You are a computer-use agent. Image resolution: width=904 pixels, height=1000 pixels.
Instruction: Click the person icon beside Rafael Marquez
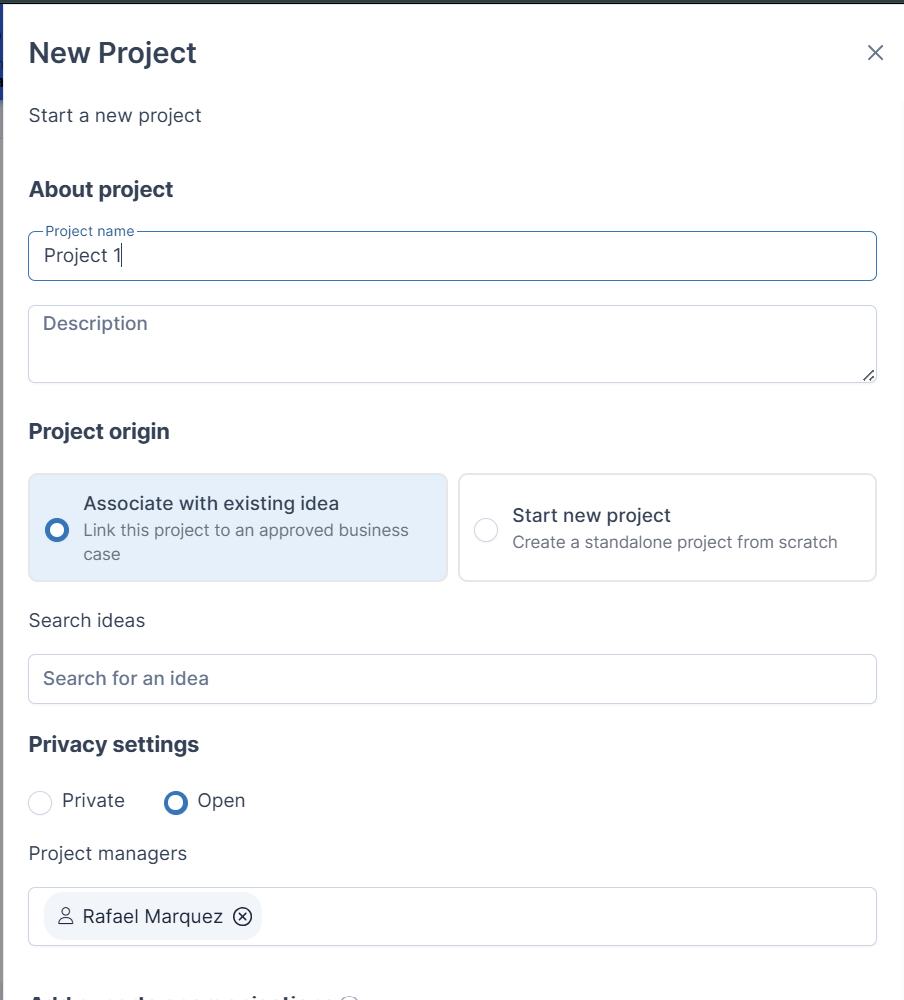pos(66,916)
